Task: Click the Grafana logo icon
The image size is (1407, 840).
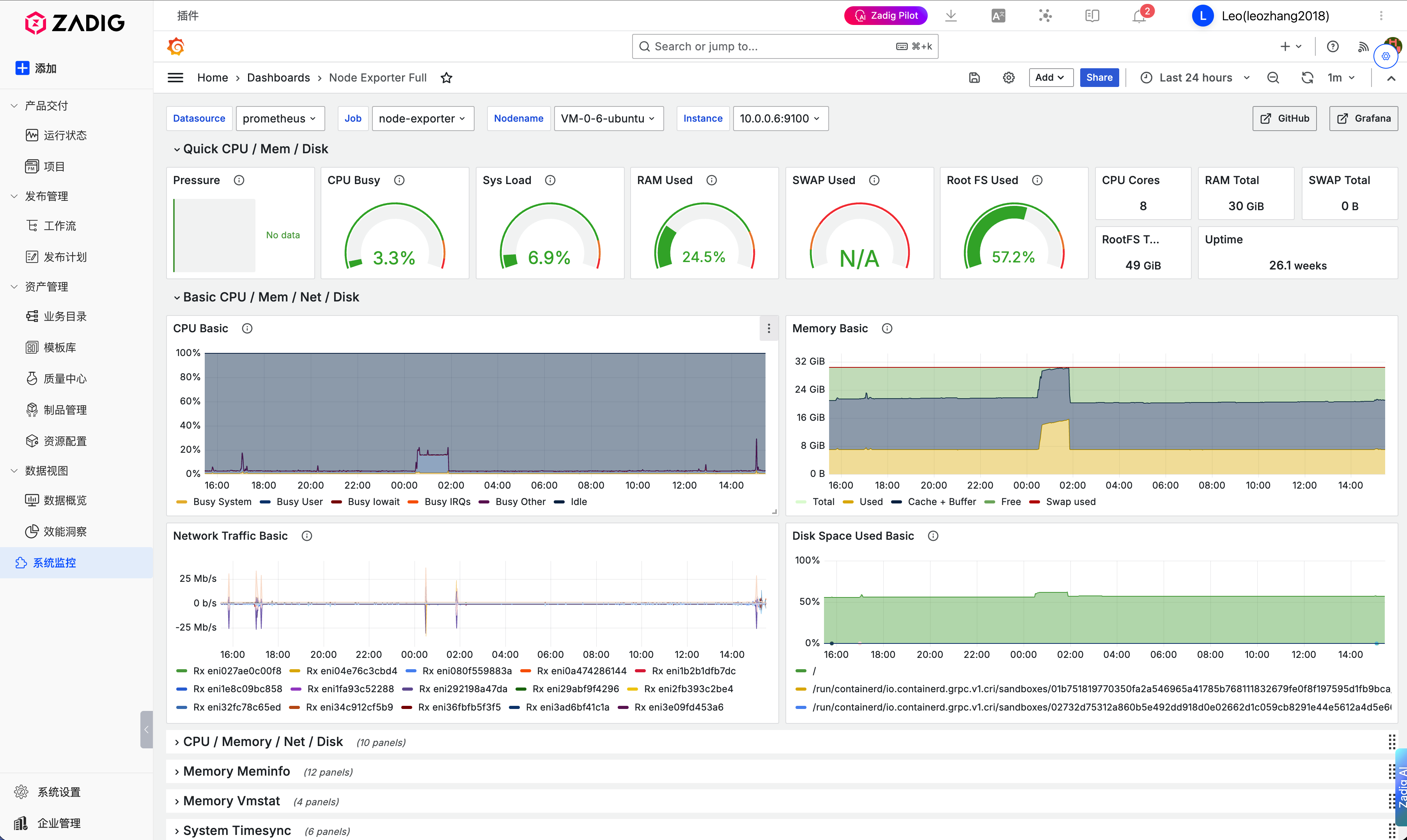Action: (x=176, y=46)
